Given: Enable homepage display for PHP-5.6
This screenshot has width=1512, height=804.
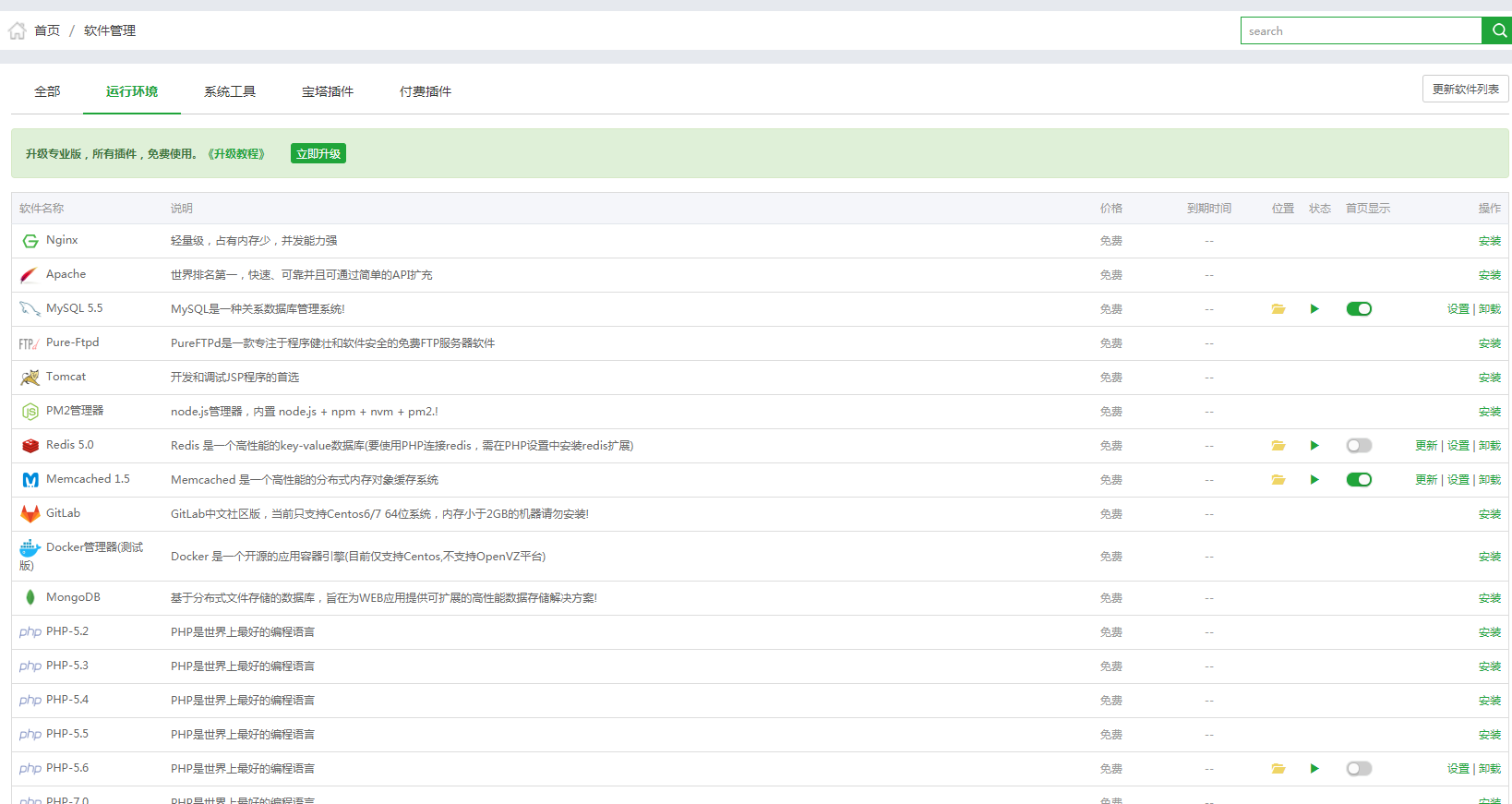Looking at the screenshot, I should click(x=1359, y=769).
